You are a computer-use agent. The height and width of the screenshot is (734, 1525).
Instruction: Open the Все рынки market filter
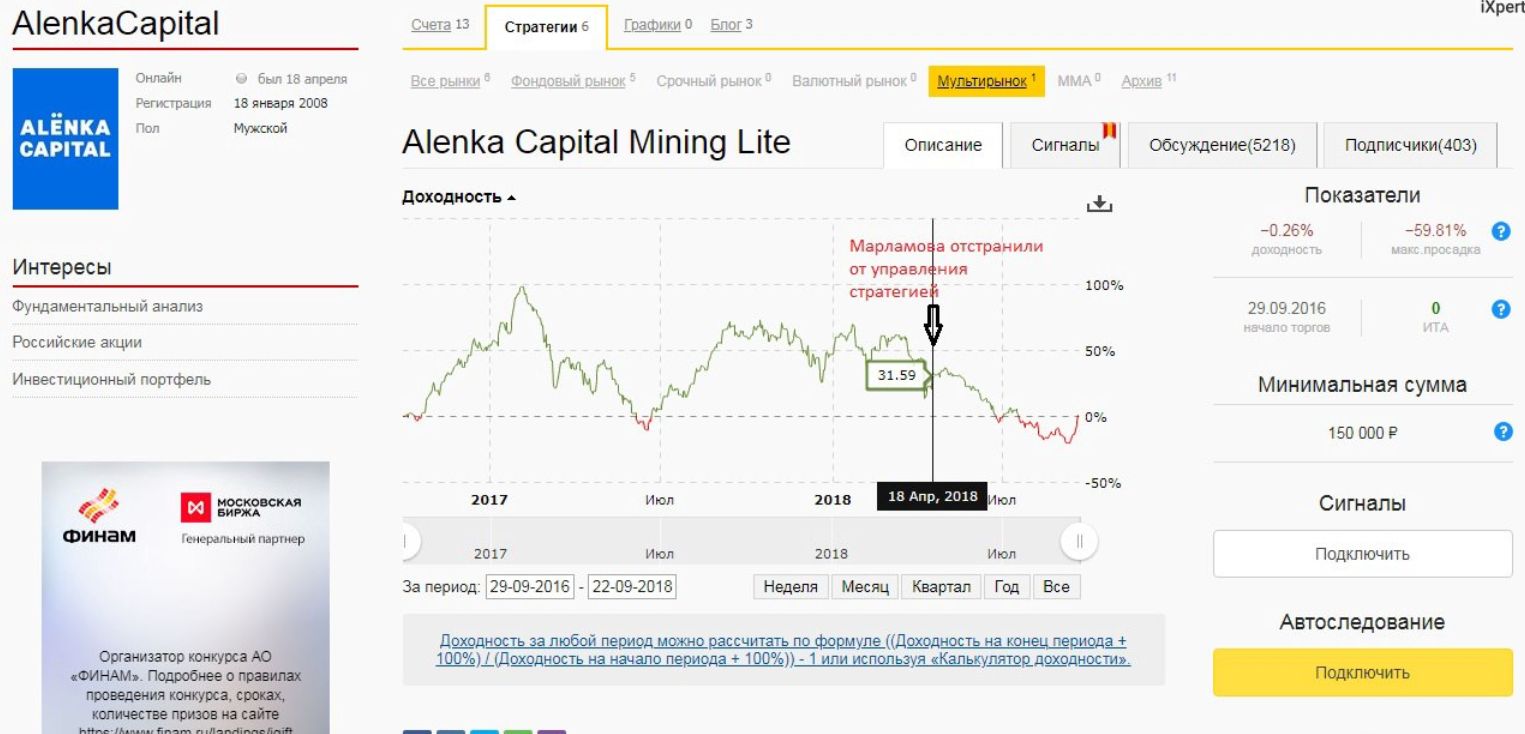(x=445, y=81)
